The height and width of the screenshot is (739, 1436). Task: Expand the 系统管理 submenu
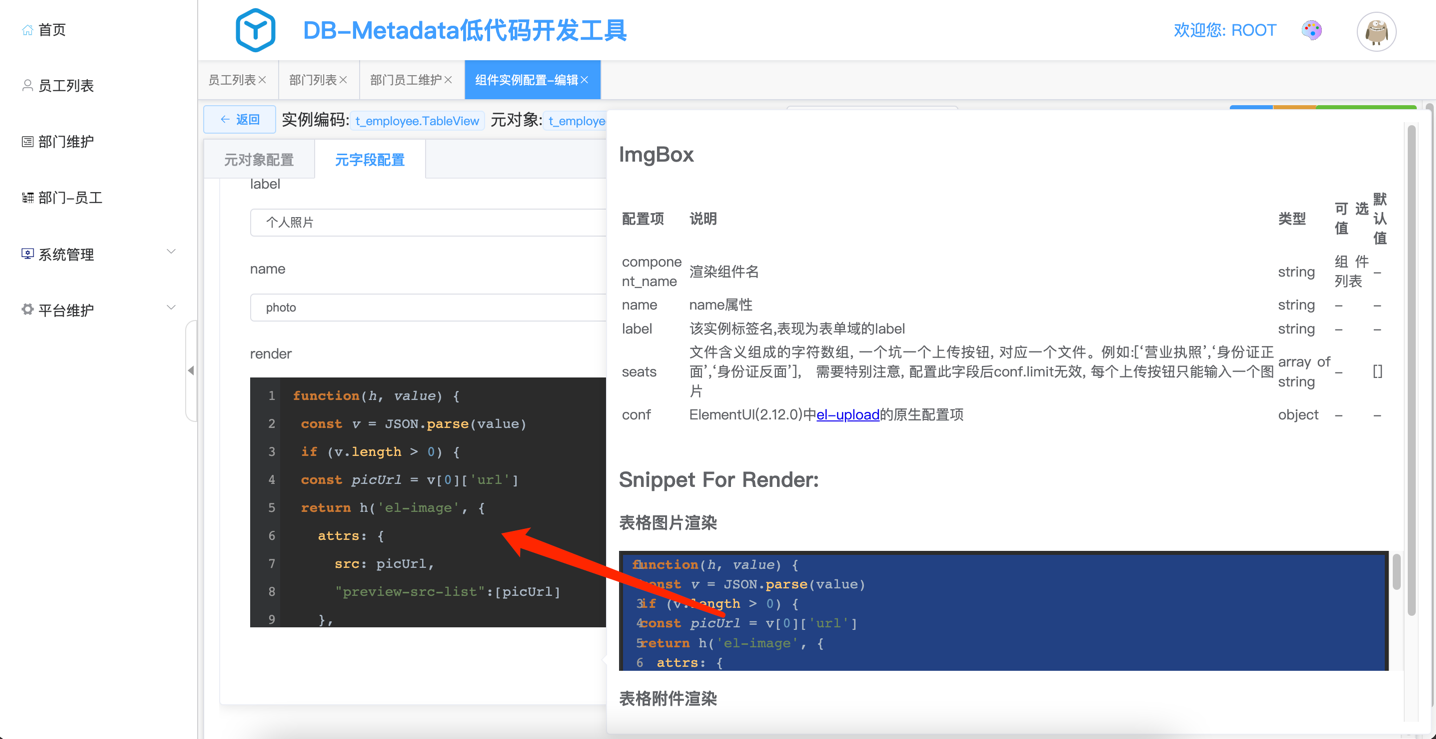(171, 253)
